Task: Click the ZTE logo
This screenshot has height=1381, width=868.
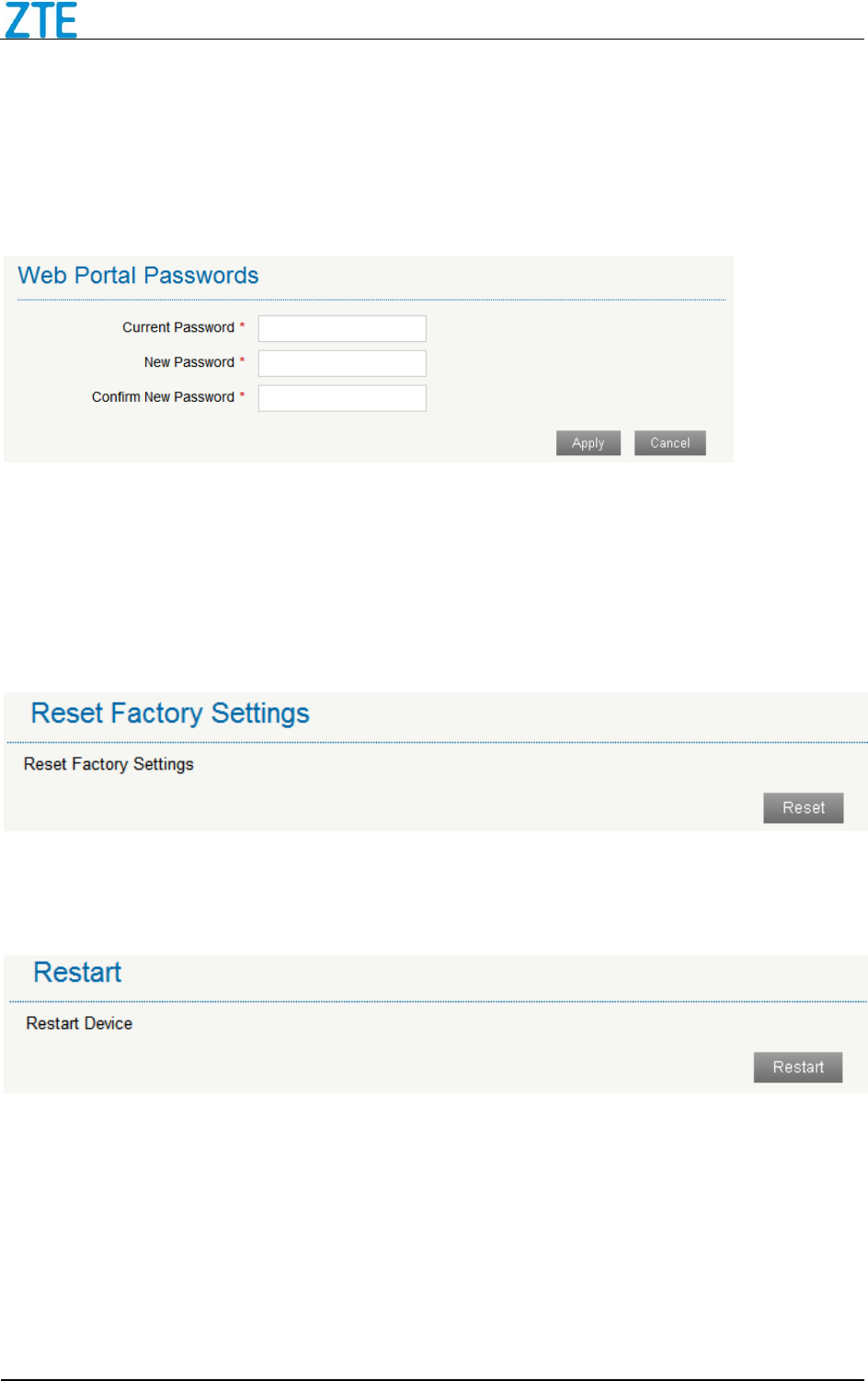Action: 41,20
